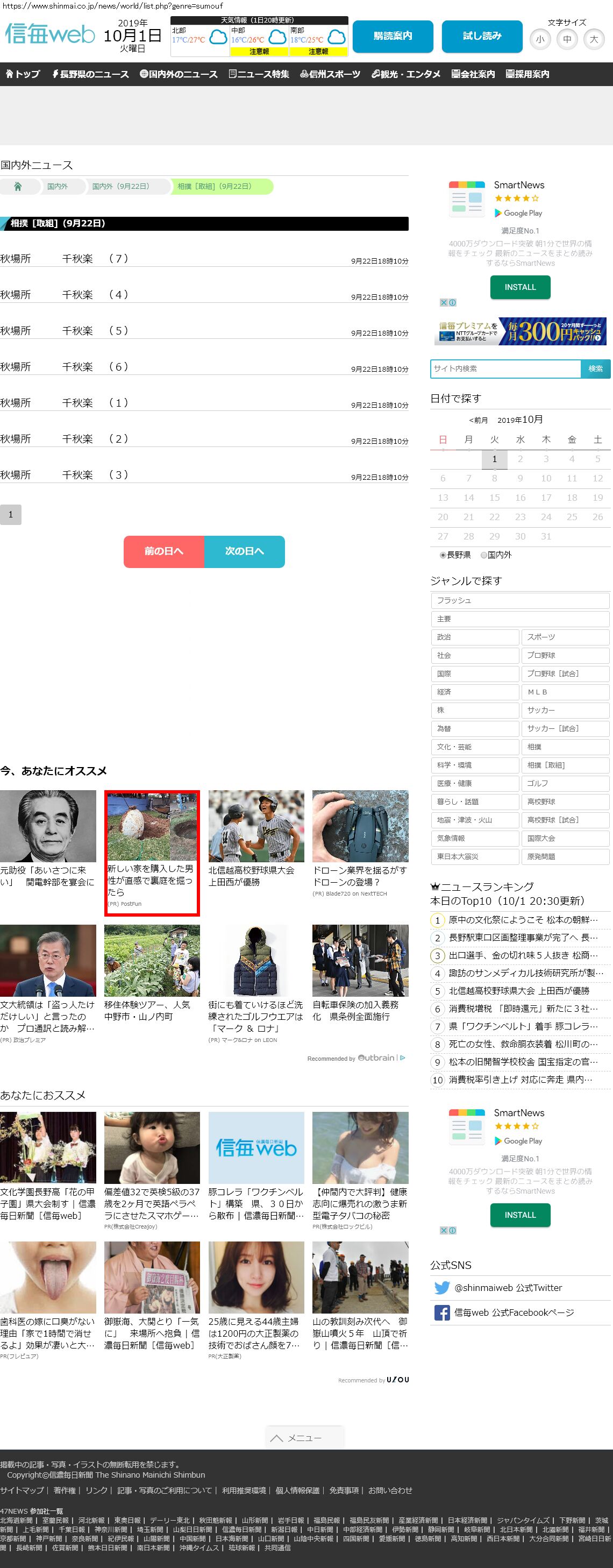Expand the メニュー bar at the bottom

[x=305, y=1438]
